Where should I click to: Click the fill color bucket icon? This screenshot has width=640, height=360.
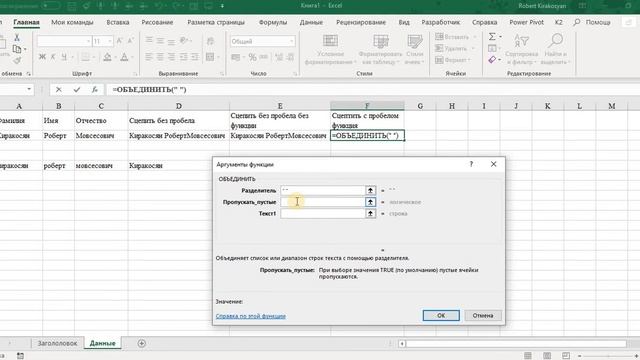[107, 57]
